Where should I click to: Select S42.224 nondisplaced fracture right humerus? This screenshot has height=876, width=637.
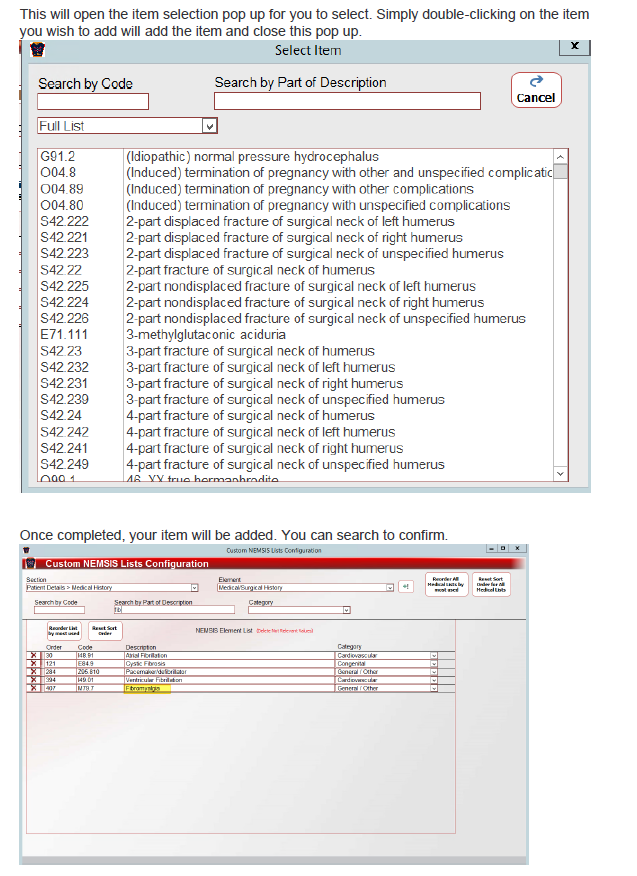[295, 302]
